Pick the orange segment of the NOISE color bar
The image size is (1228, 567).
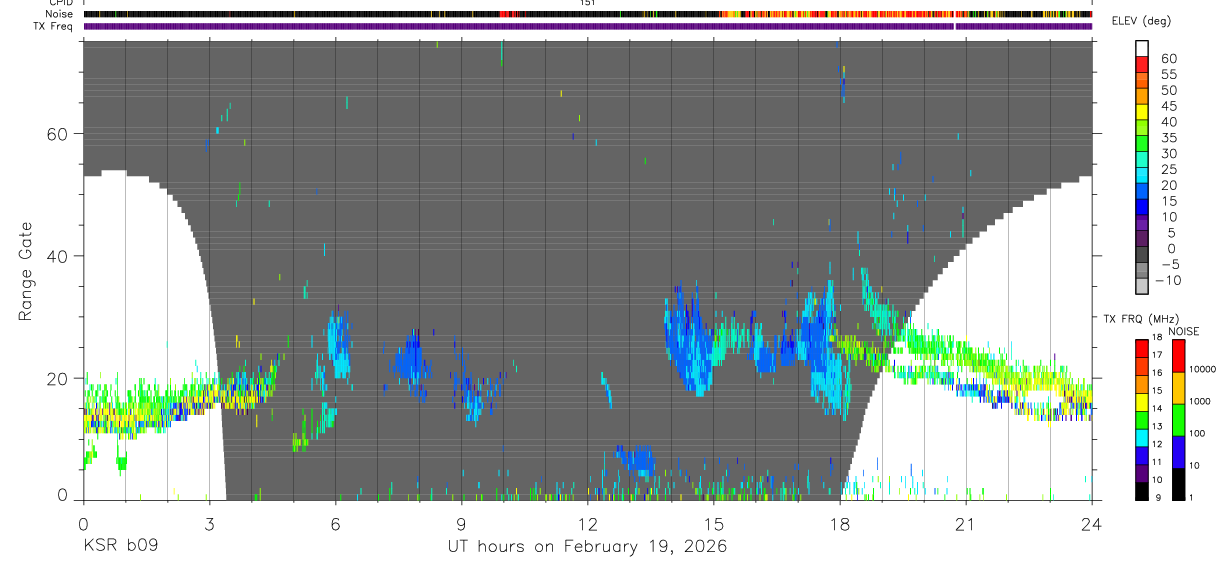(1180, 387)
